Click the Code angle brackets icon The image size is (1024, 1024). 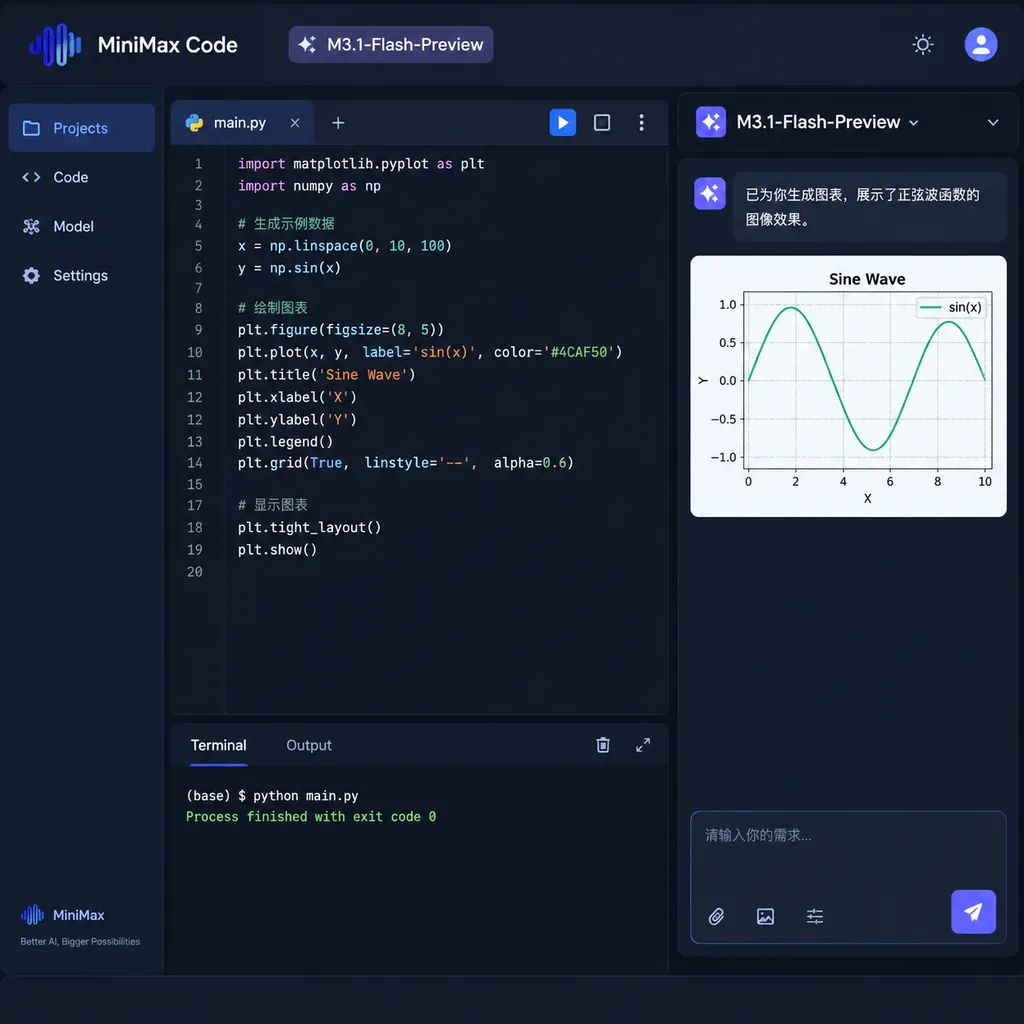pos(31,177)
